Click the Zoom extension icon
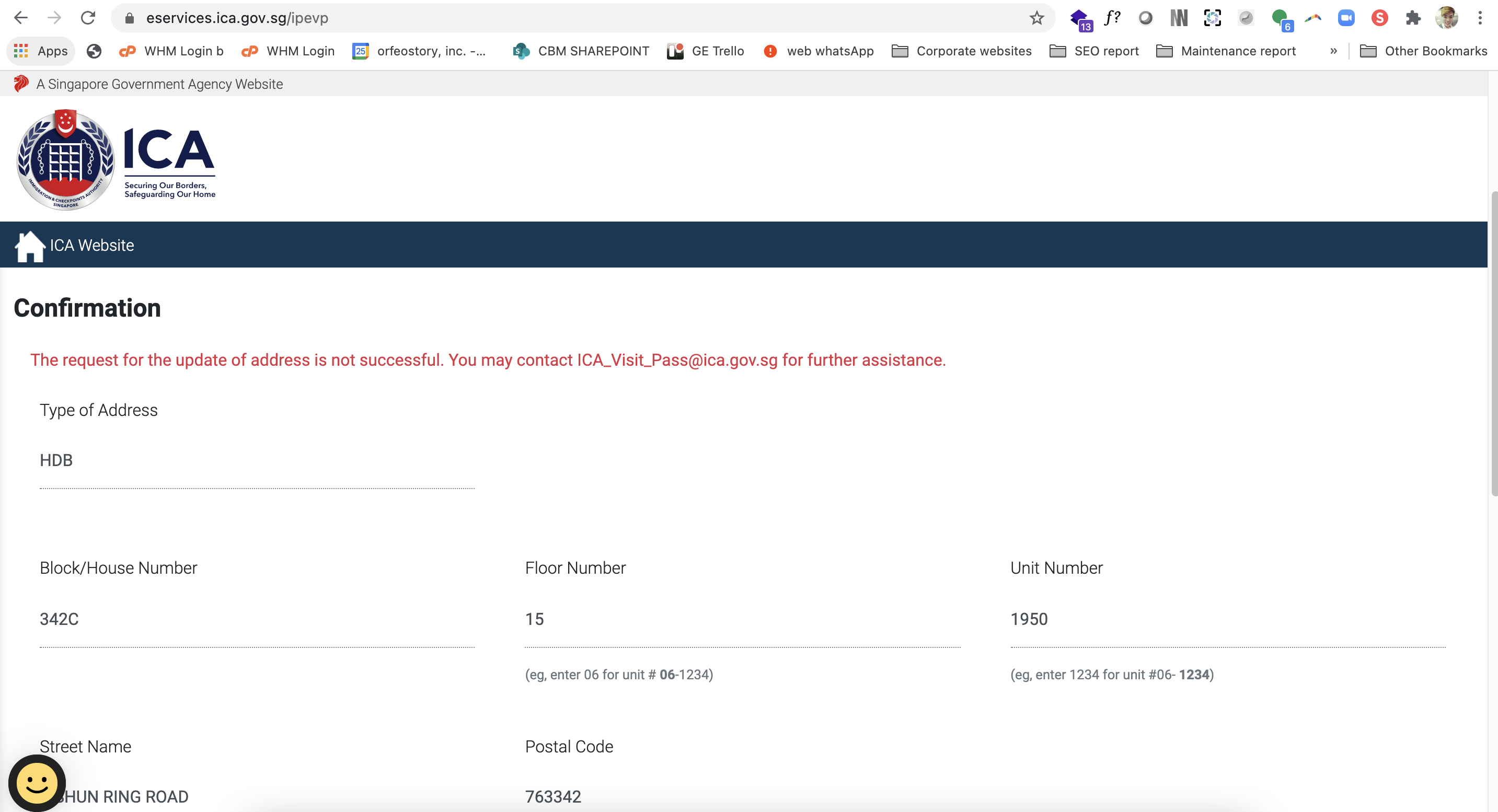Screen dimensions: 1498x812 1346,18
